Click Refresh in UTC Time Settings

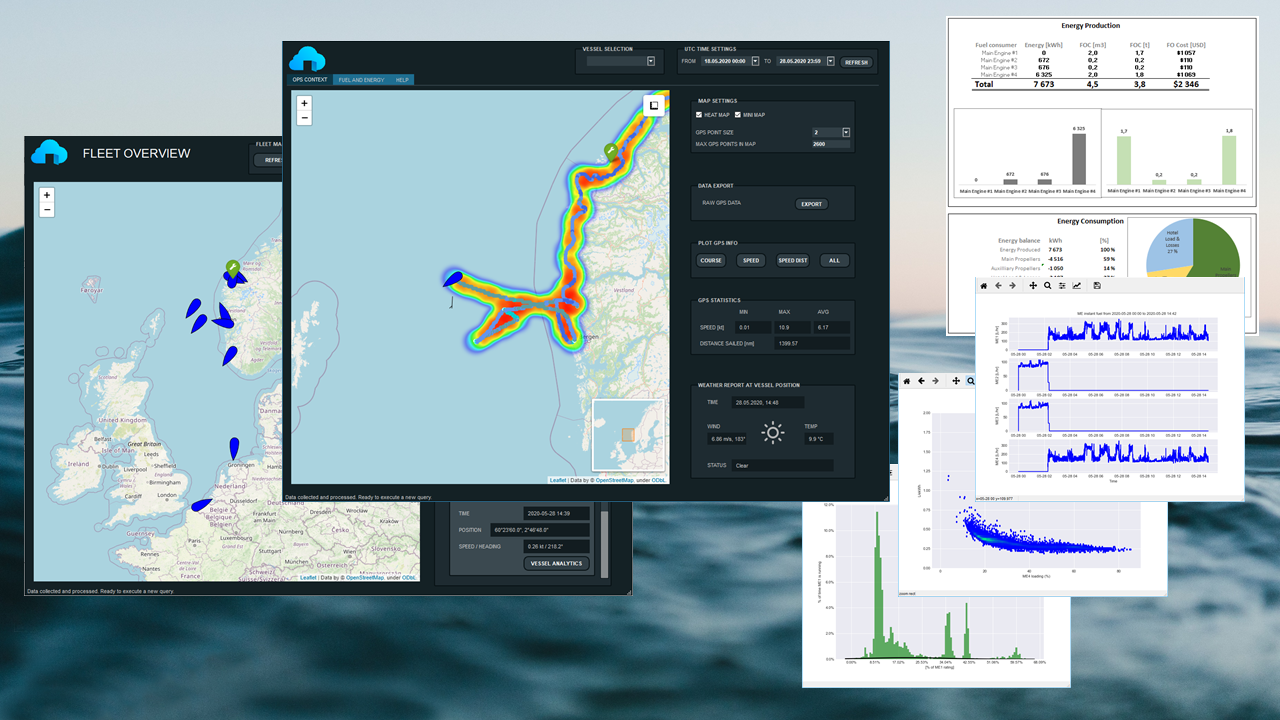coord(857,62)
